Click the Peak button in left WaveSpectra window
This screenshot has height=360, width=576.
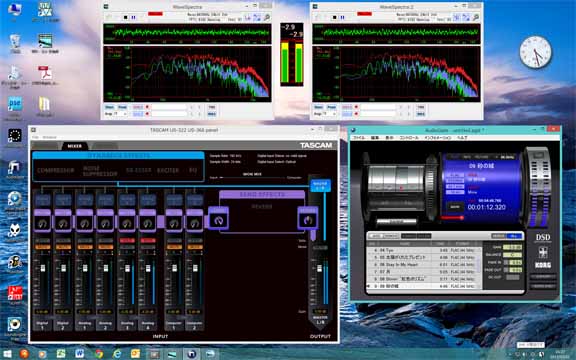coord(122,107)
